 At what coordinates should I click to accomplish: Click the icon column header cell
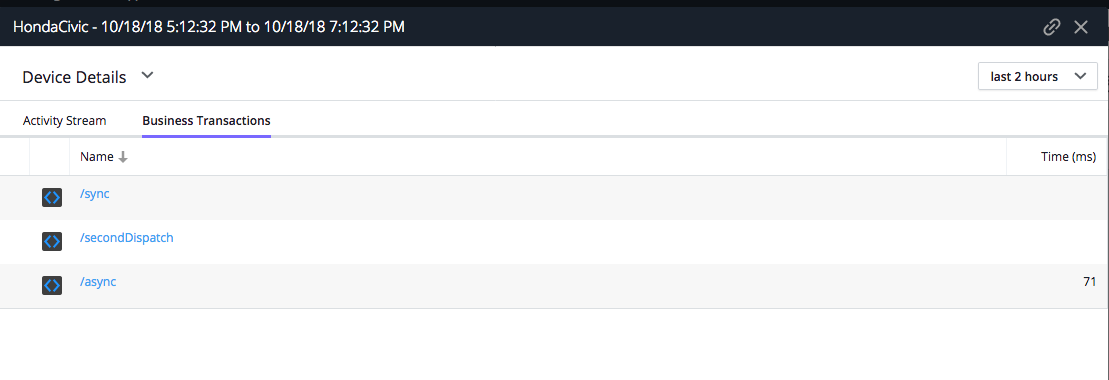pos(50,157)
